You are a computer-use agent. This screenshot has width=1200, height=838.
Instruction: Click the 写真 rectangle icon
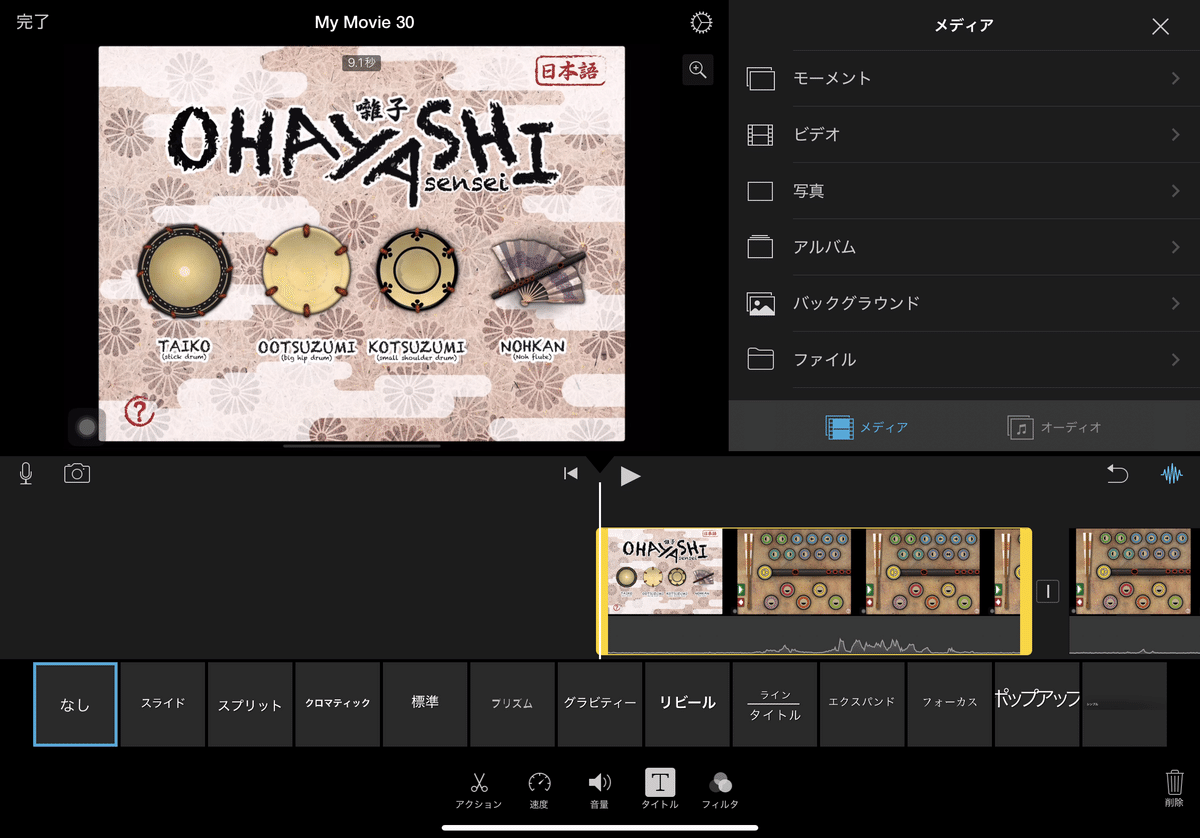click(x=761, y=191)
